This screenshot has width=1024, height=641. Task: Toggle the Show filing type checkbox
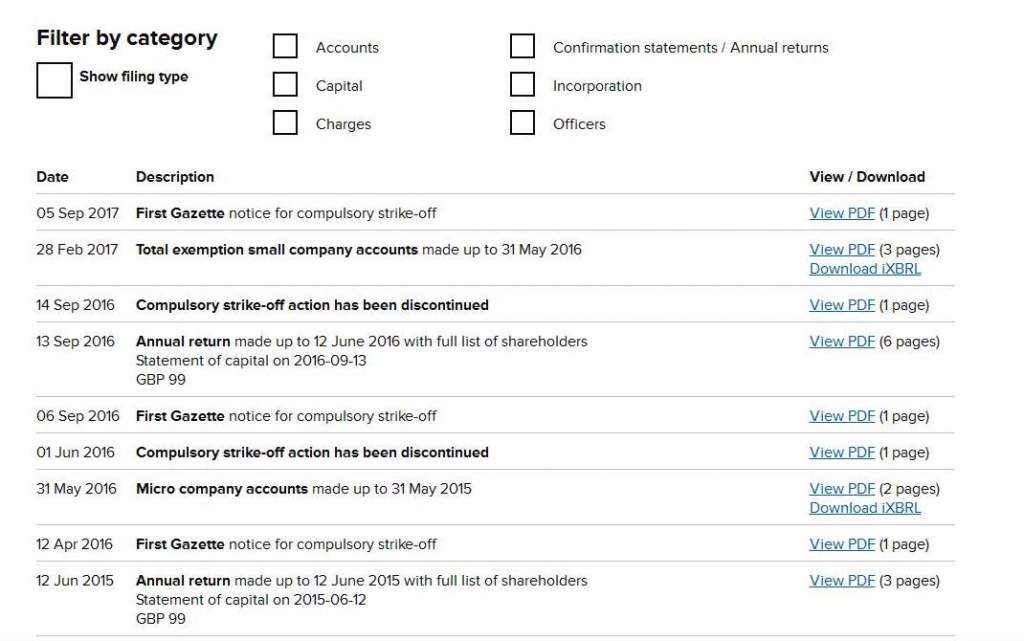54,80
